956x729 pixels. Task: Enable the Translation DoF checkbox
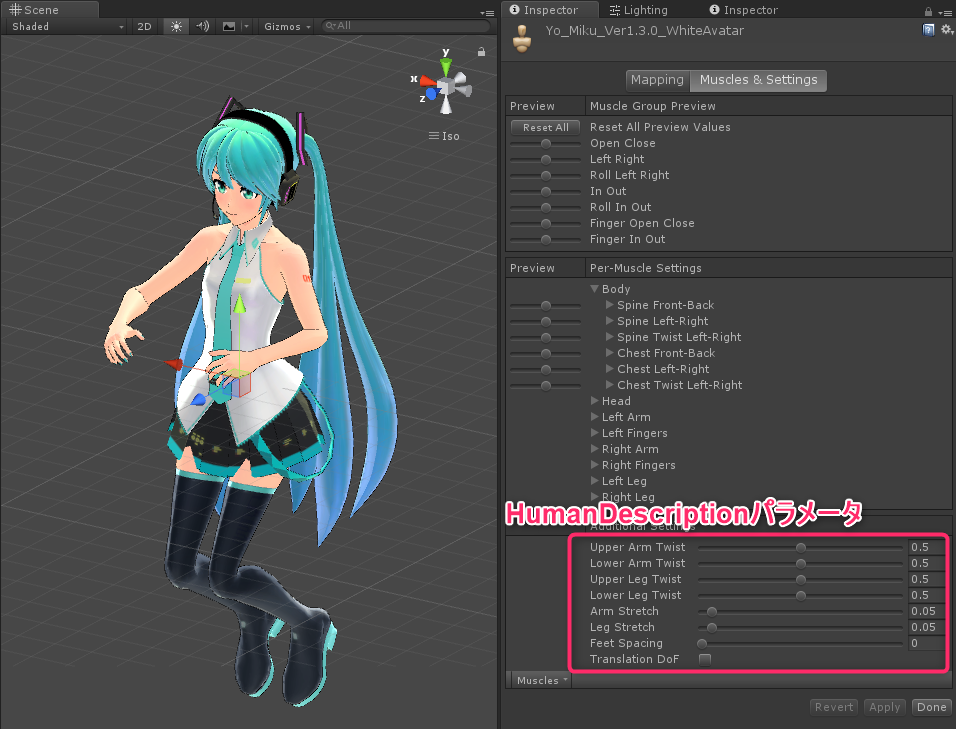tap(706, 659)
